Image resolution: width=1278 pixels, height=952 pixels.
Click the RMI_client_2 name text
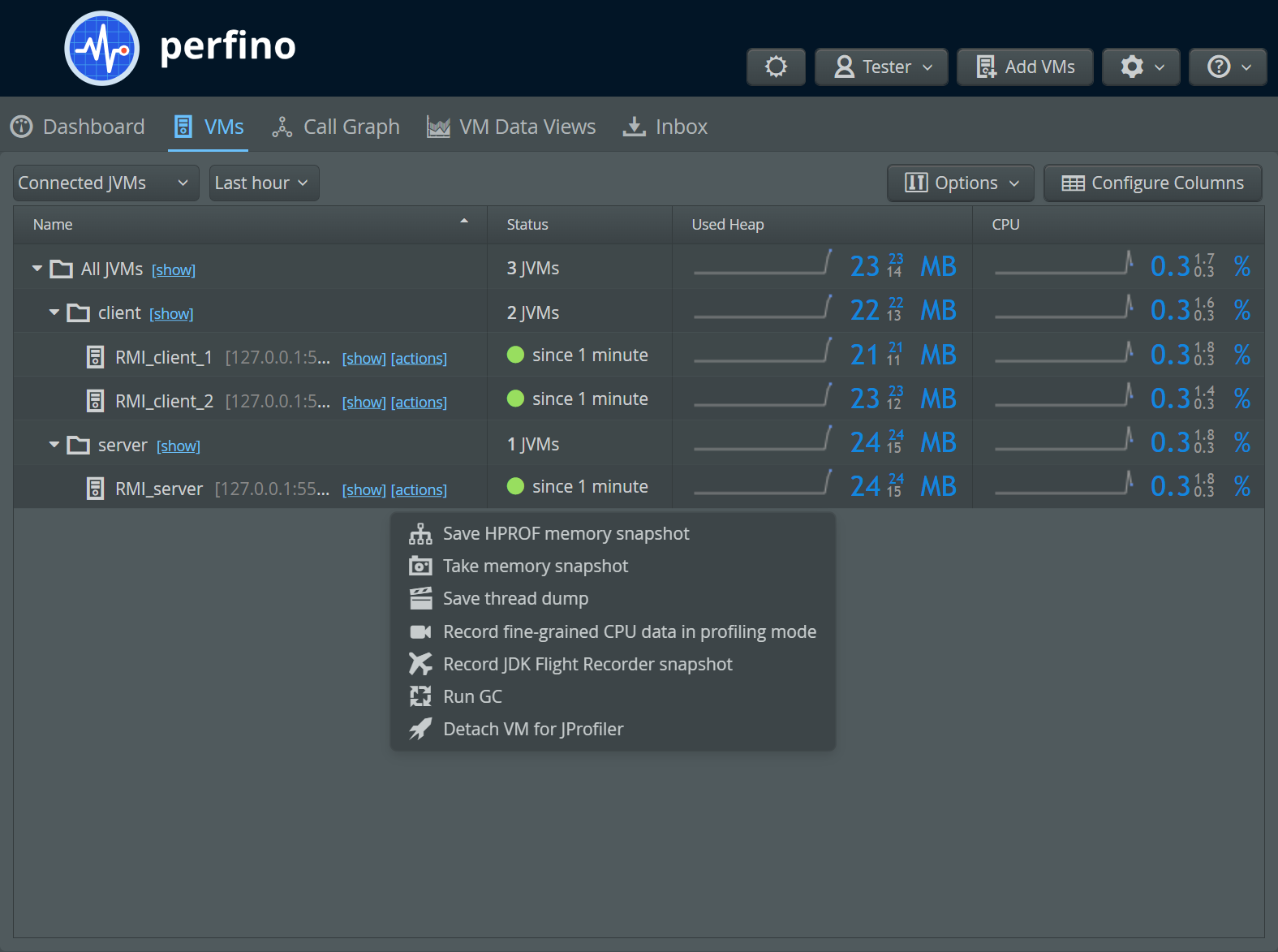point(165,402)
